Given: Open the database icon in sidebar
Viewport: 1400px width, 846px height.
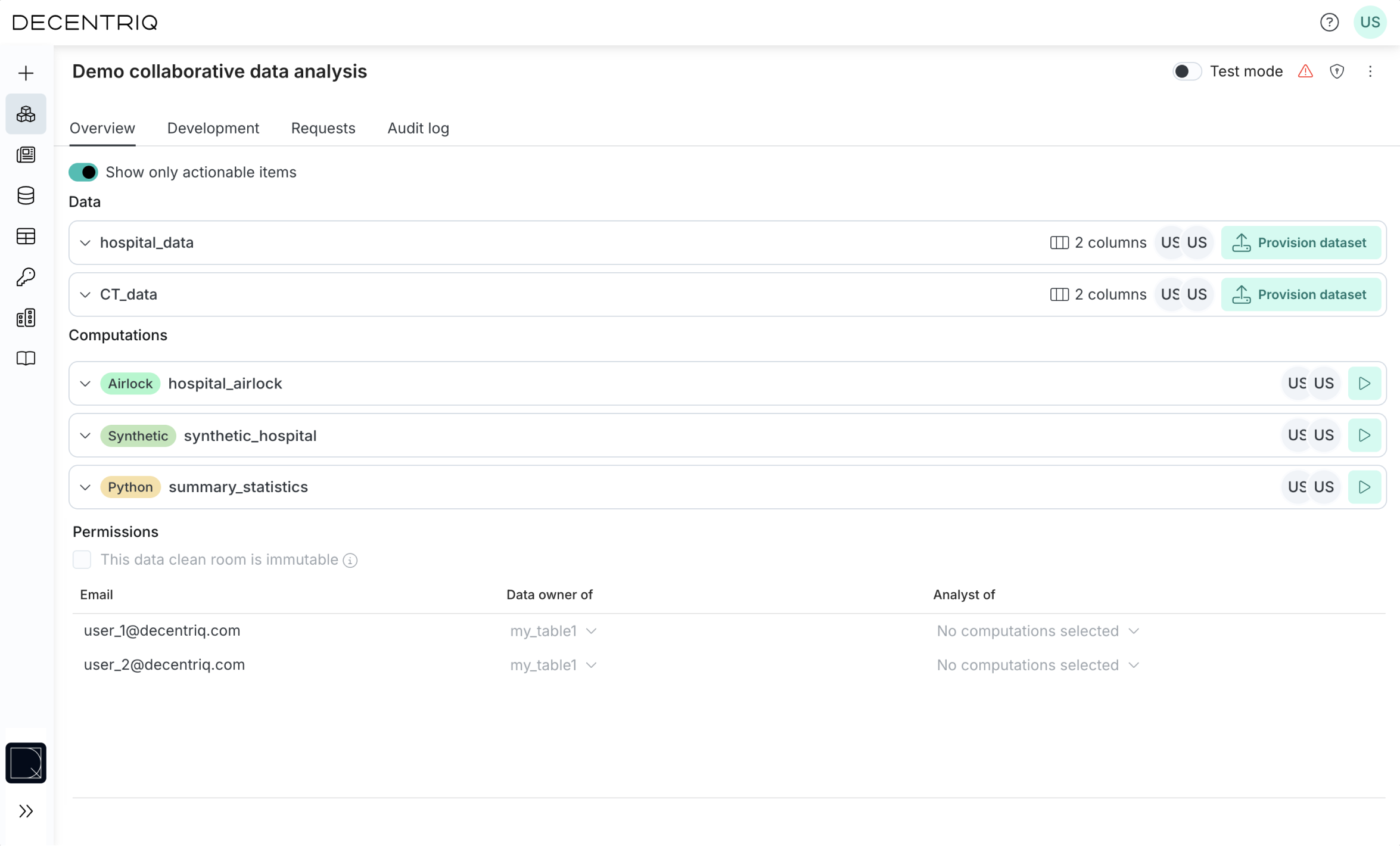Looking at the screenshot, I should click(x=26, y=195).
